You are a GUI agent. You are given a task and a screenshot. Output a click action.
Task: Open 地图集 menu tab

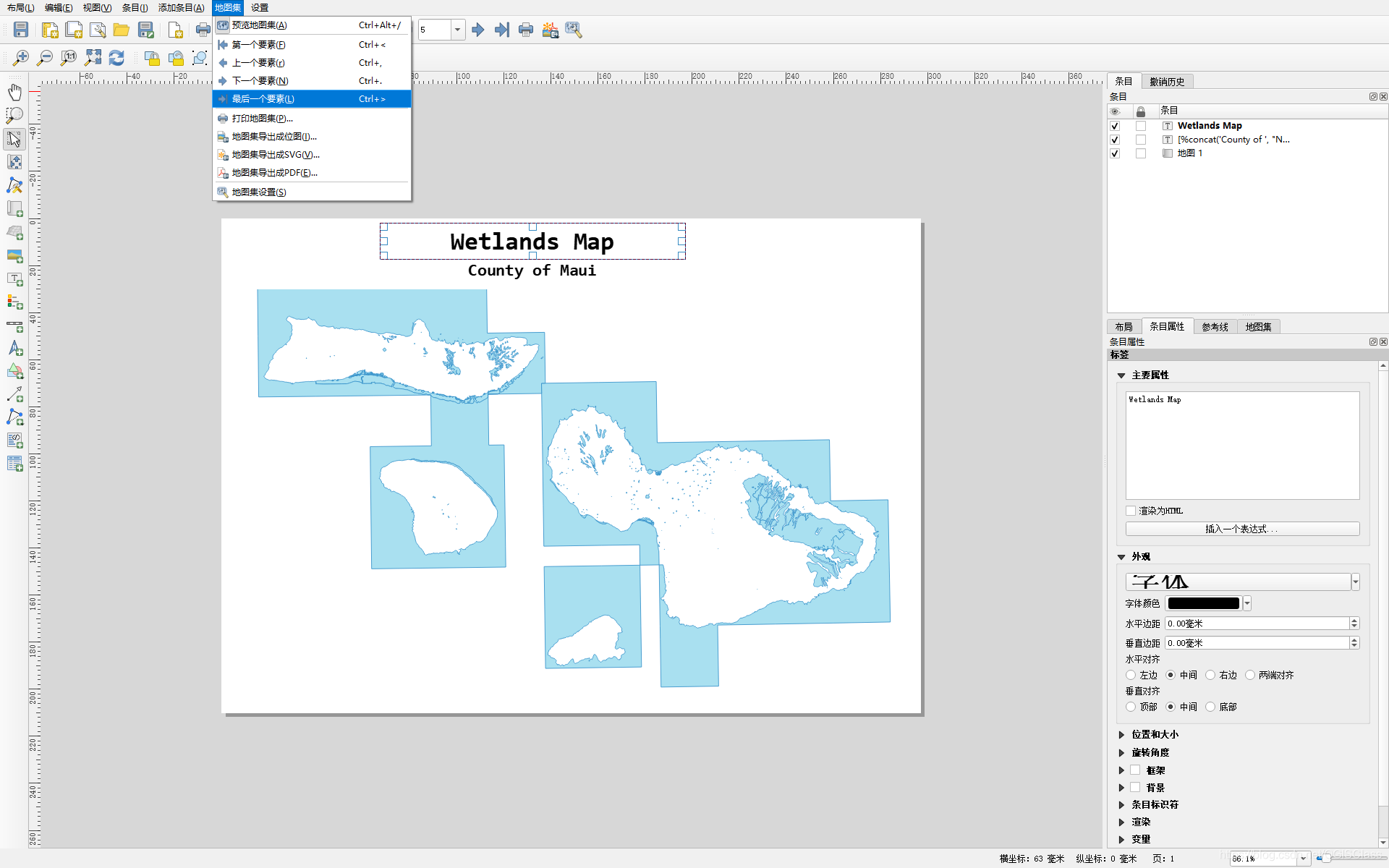coord(225,7)
